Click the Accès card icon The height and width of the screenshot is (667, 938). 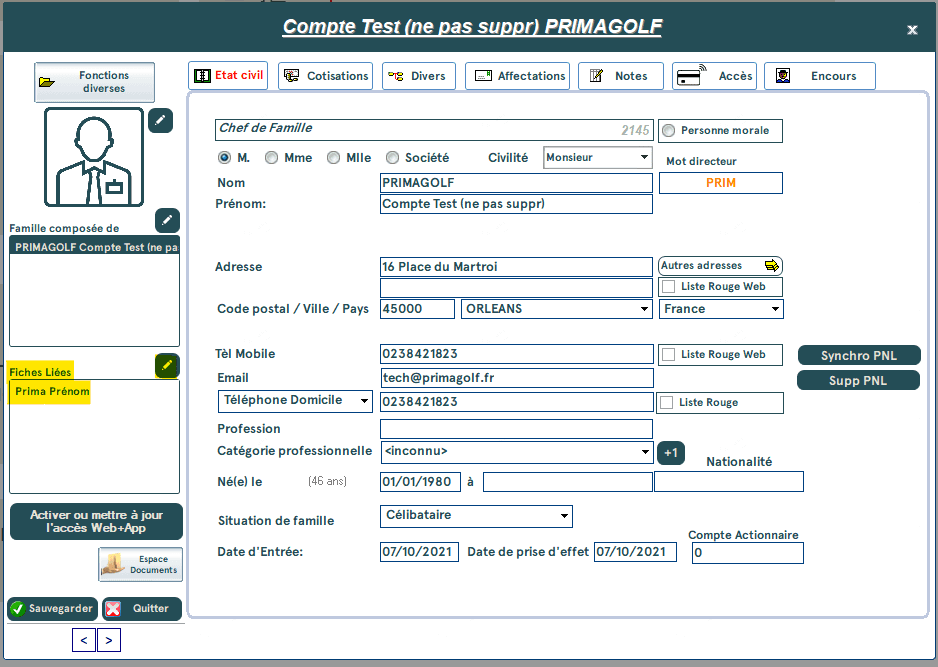point(691,76)
